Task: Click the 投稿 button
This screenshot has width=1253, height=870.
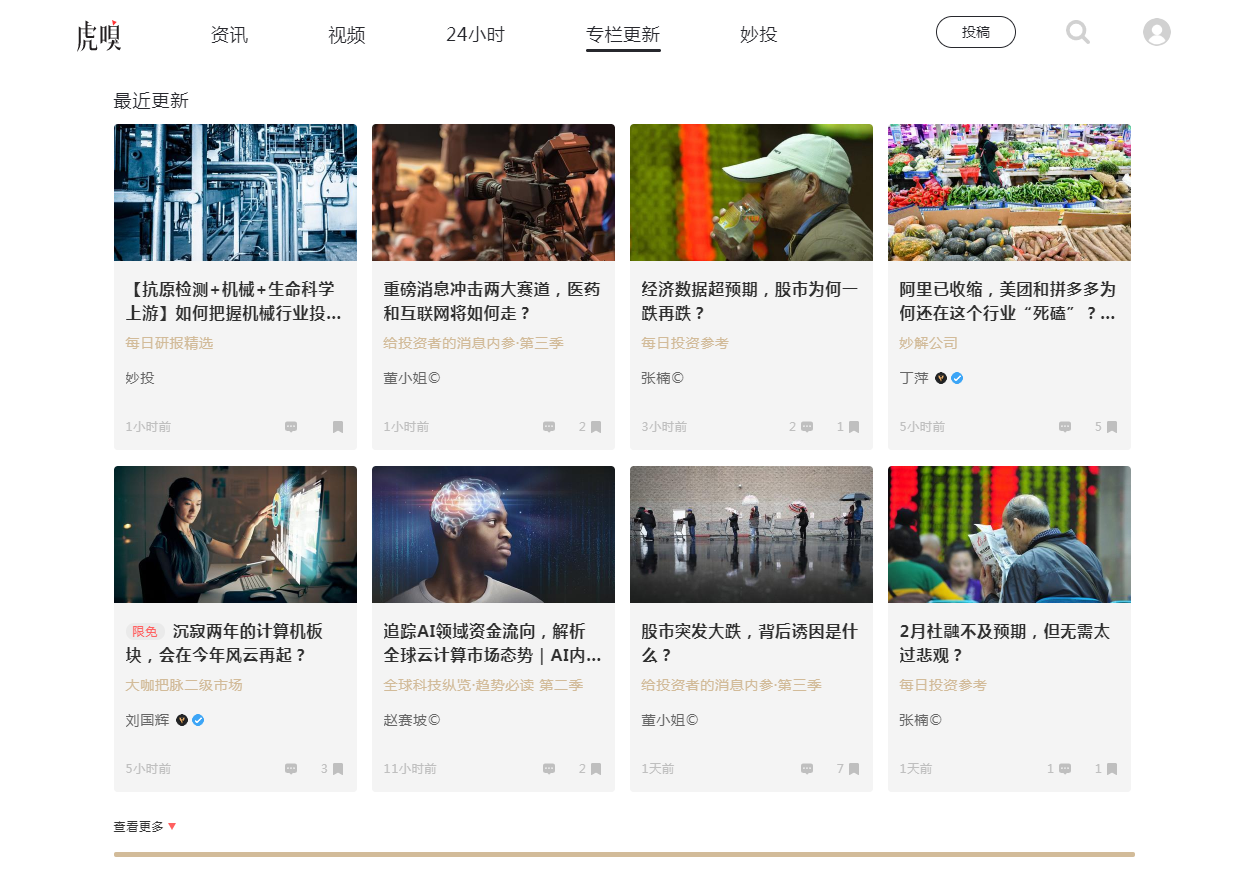Action: (976, 32)
